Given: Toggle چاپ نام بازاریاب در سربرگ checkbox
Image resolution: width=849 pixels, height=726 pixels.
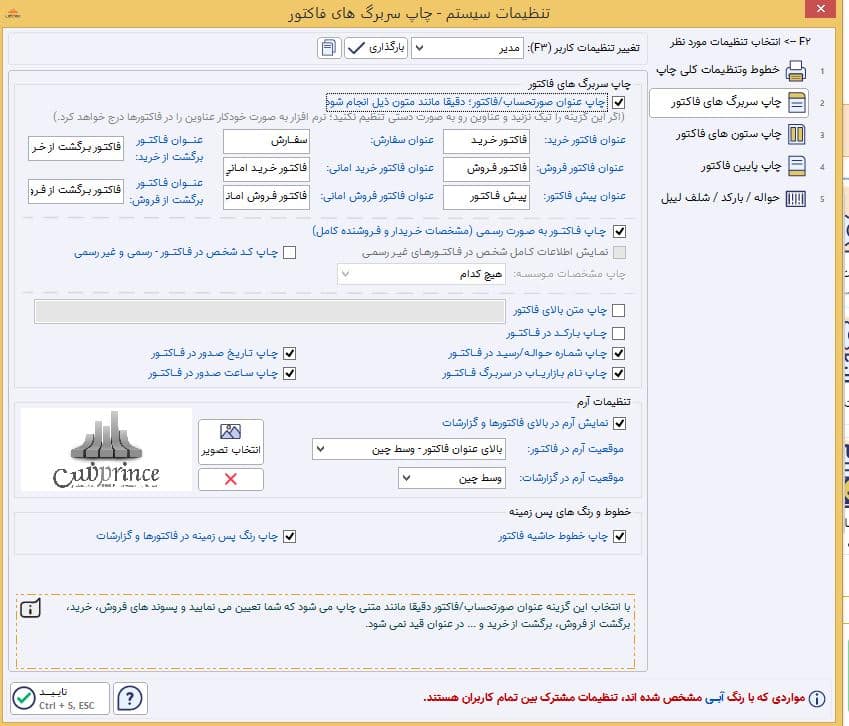Looking at the screenshot, I should tap(618, 374).
